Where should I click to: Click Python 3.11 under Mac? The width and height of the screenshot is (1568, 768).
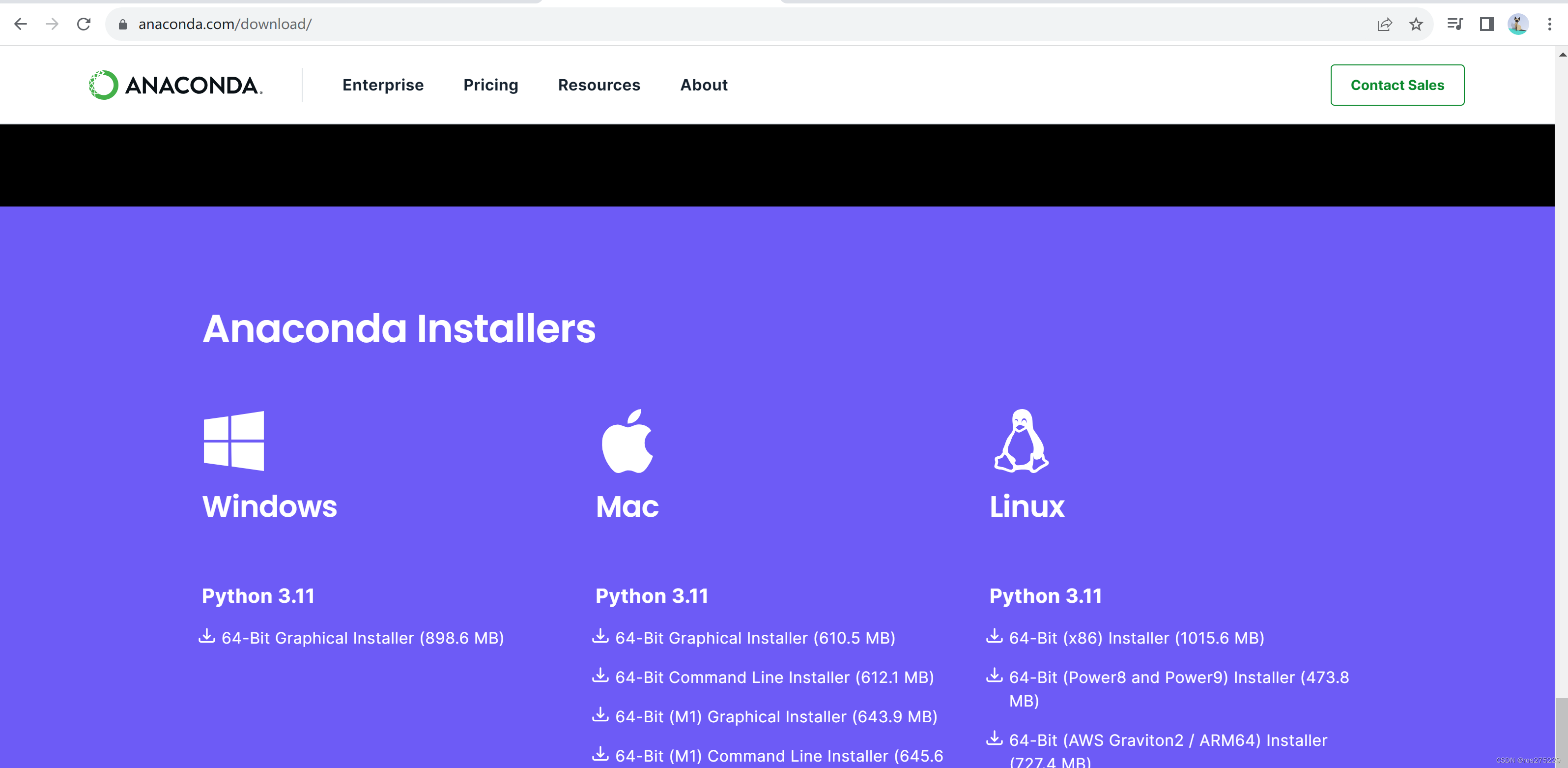click(652, 595)
